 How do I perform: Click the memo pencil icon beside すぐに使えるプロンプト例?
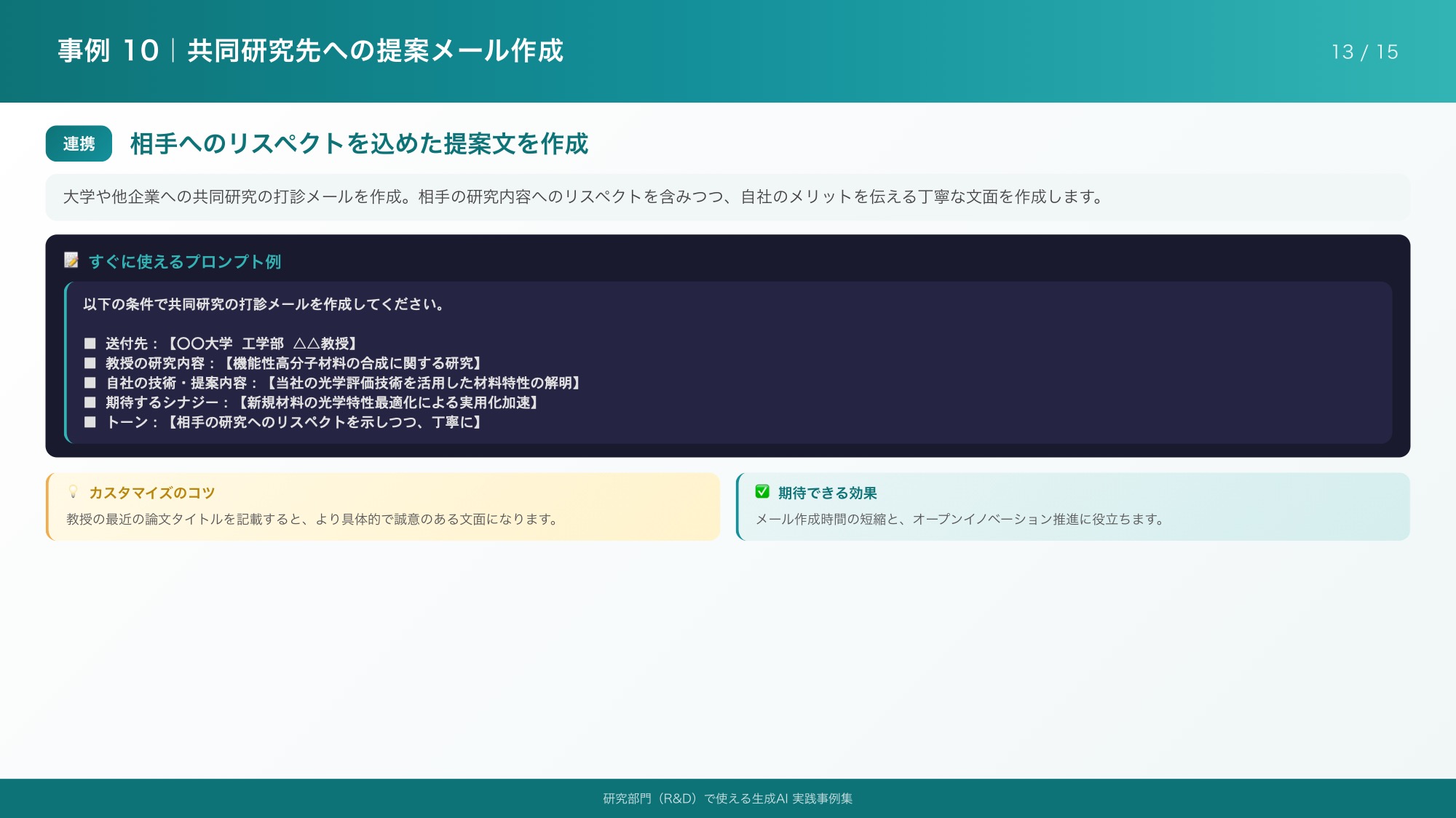click(71, 260)
